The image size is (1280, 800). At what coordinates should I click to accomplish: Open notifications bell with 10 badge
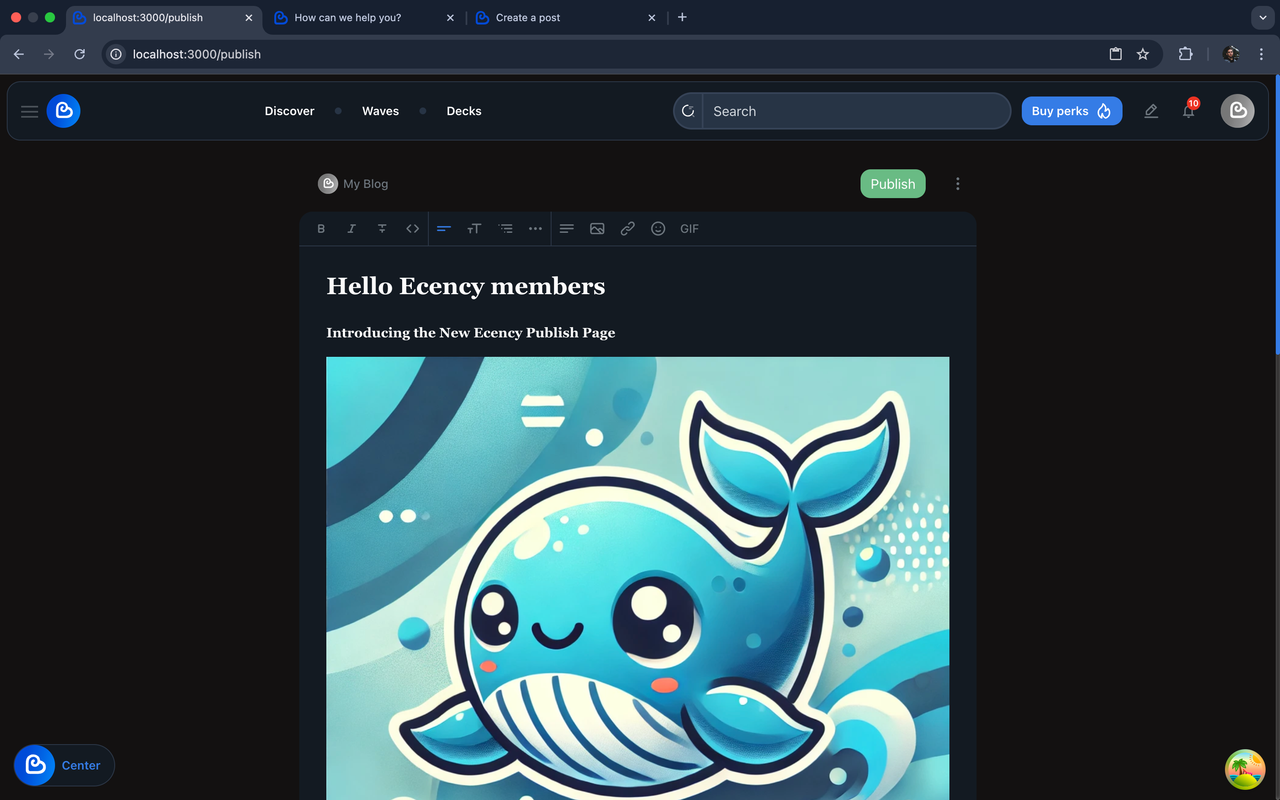1189,110
